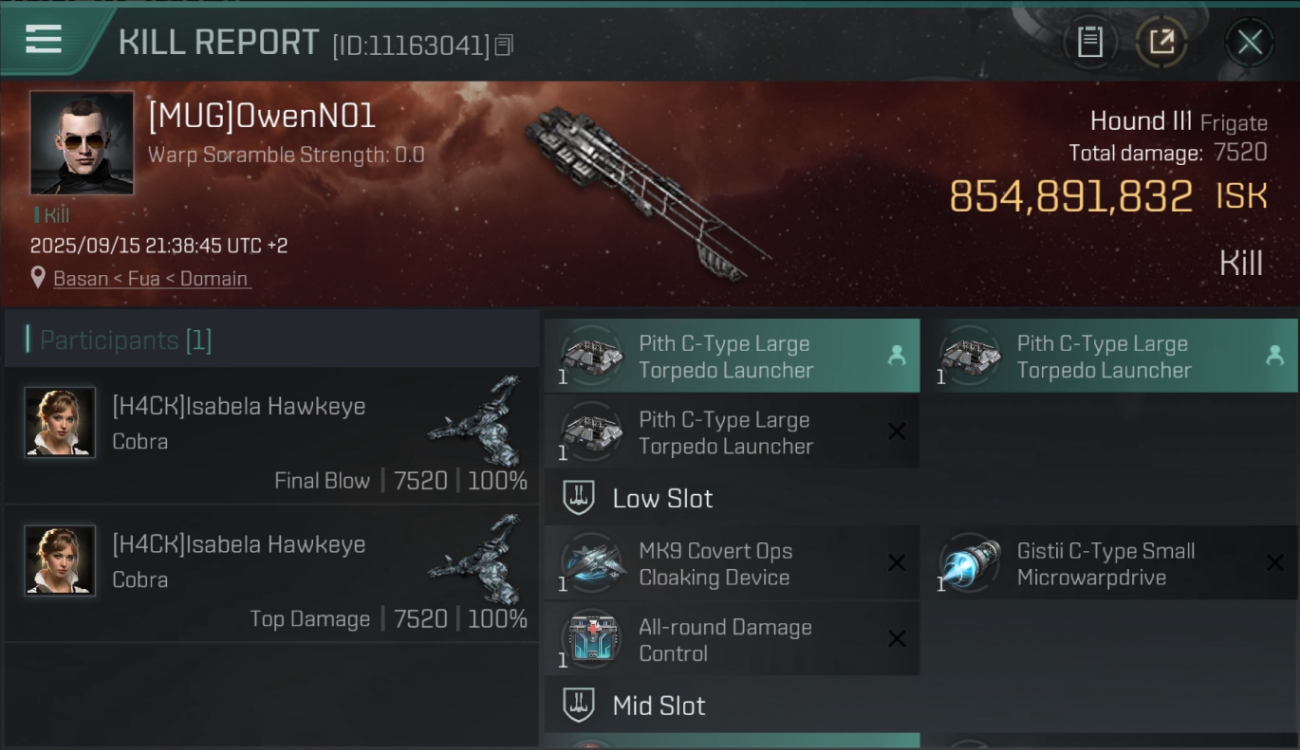Open Isabela Hawkeye Top Damage portrait
1300x750 pixels.
(x=60, y=560)
